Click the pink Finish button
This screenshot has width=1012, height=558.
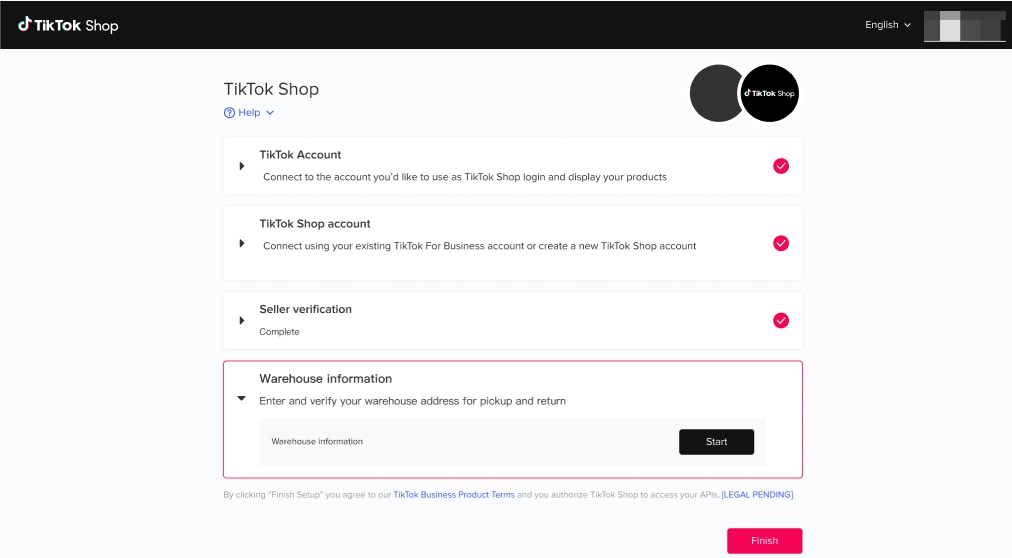point(764,540)
